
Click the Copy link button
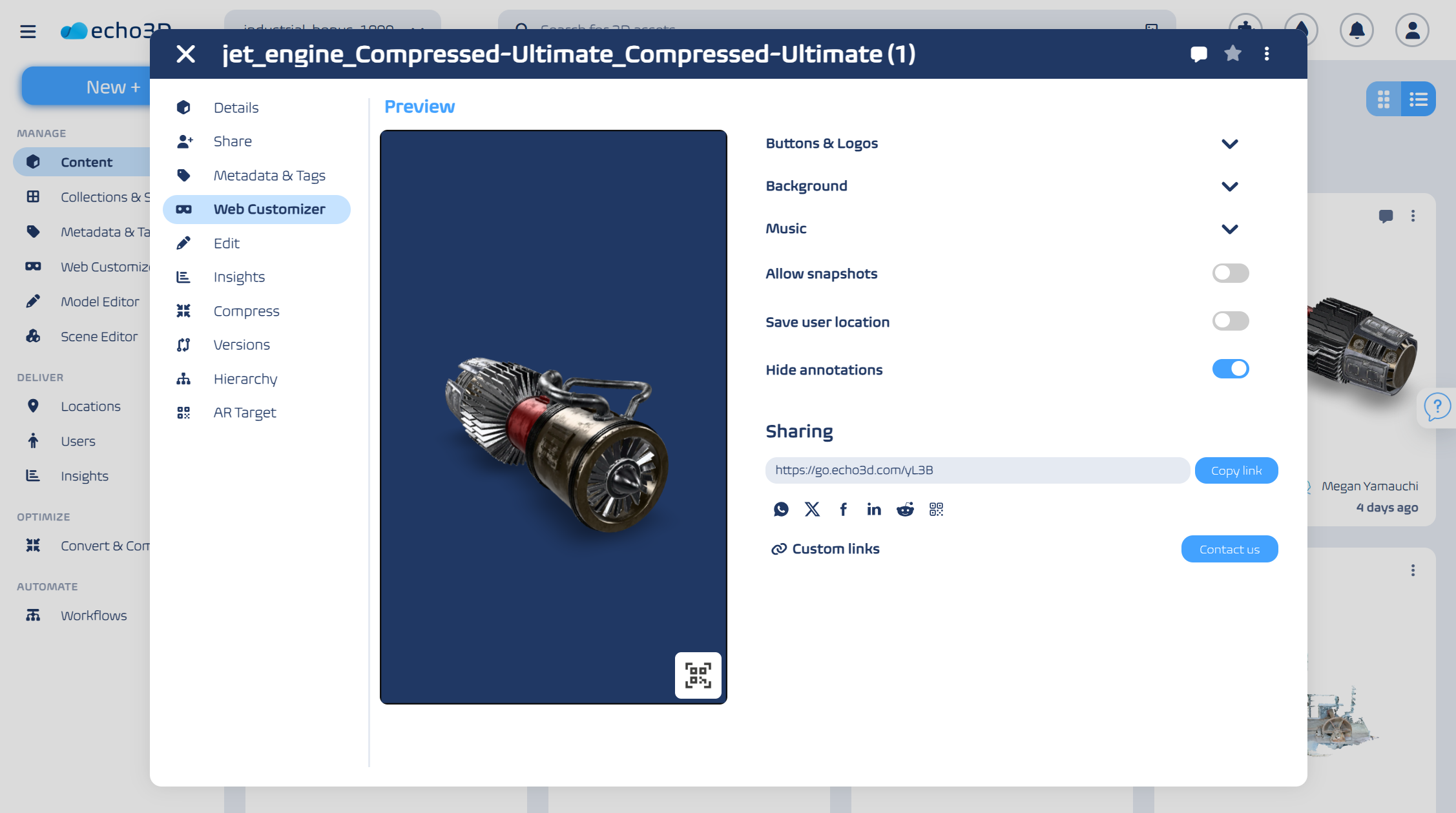click(x=1236, y=470)
